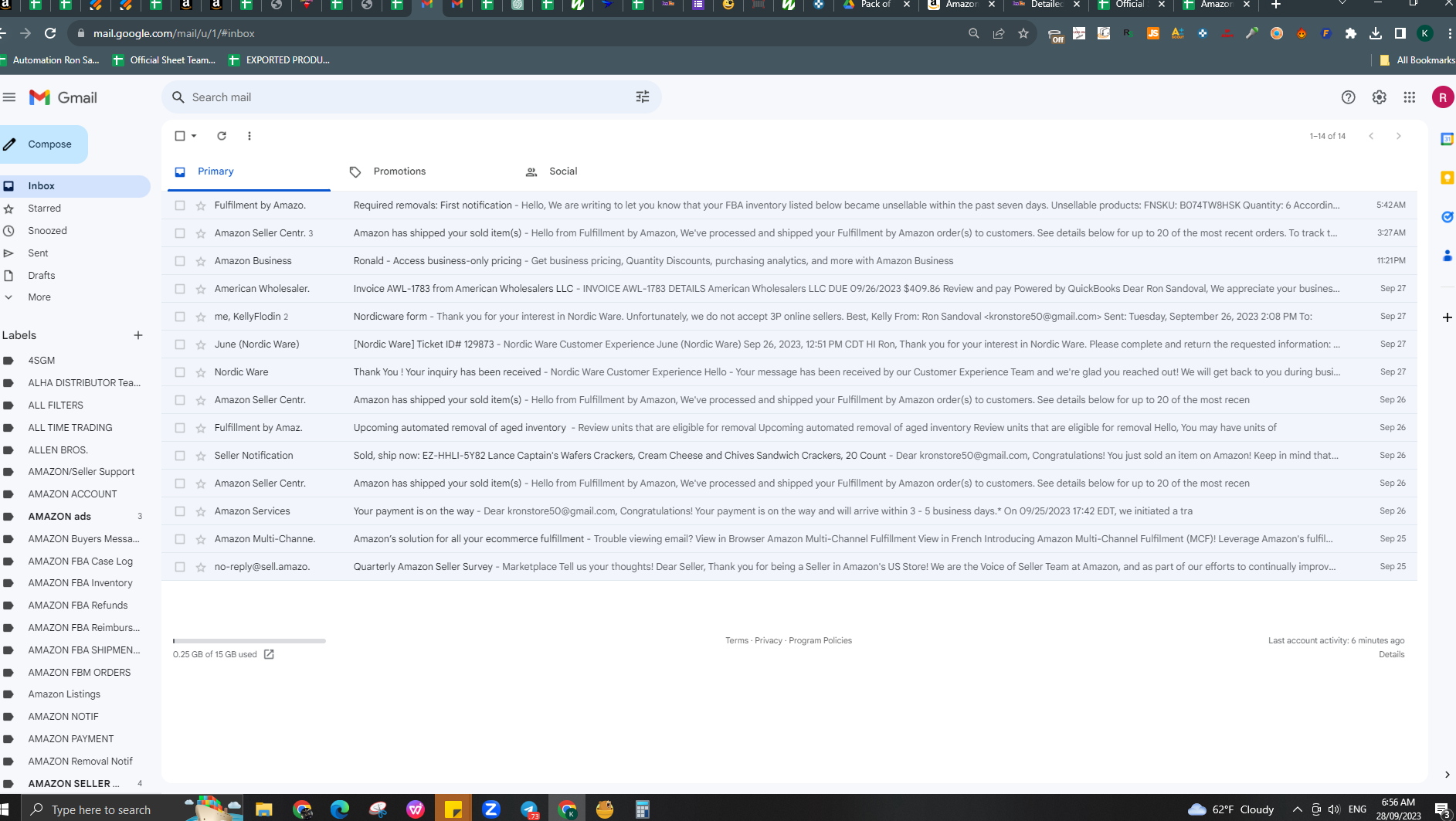The image size is (1456, 821).
Task: Open the Drafts folder
Action: point(42,276)
